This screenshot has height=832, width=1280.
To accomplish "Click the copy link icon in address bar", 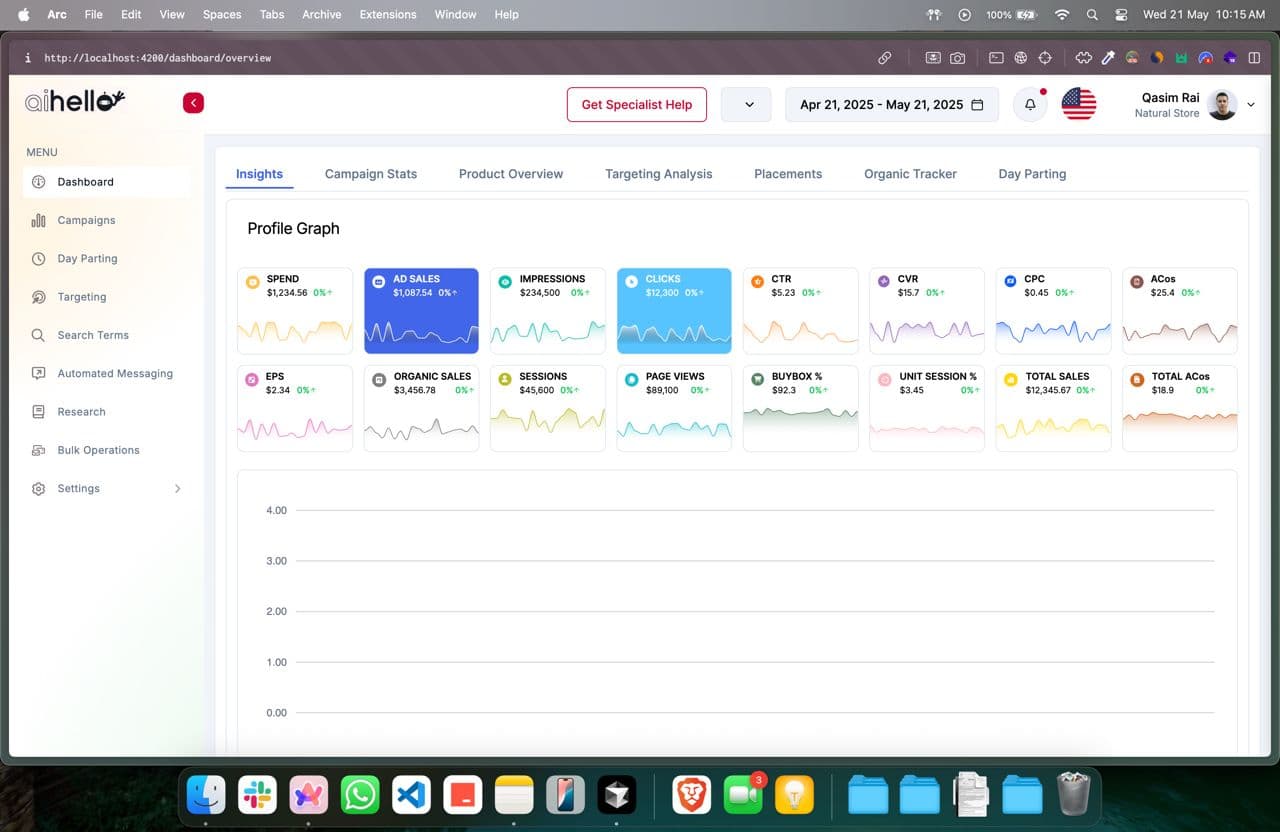I will click(884, 58).
